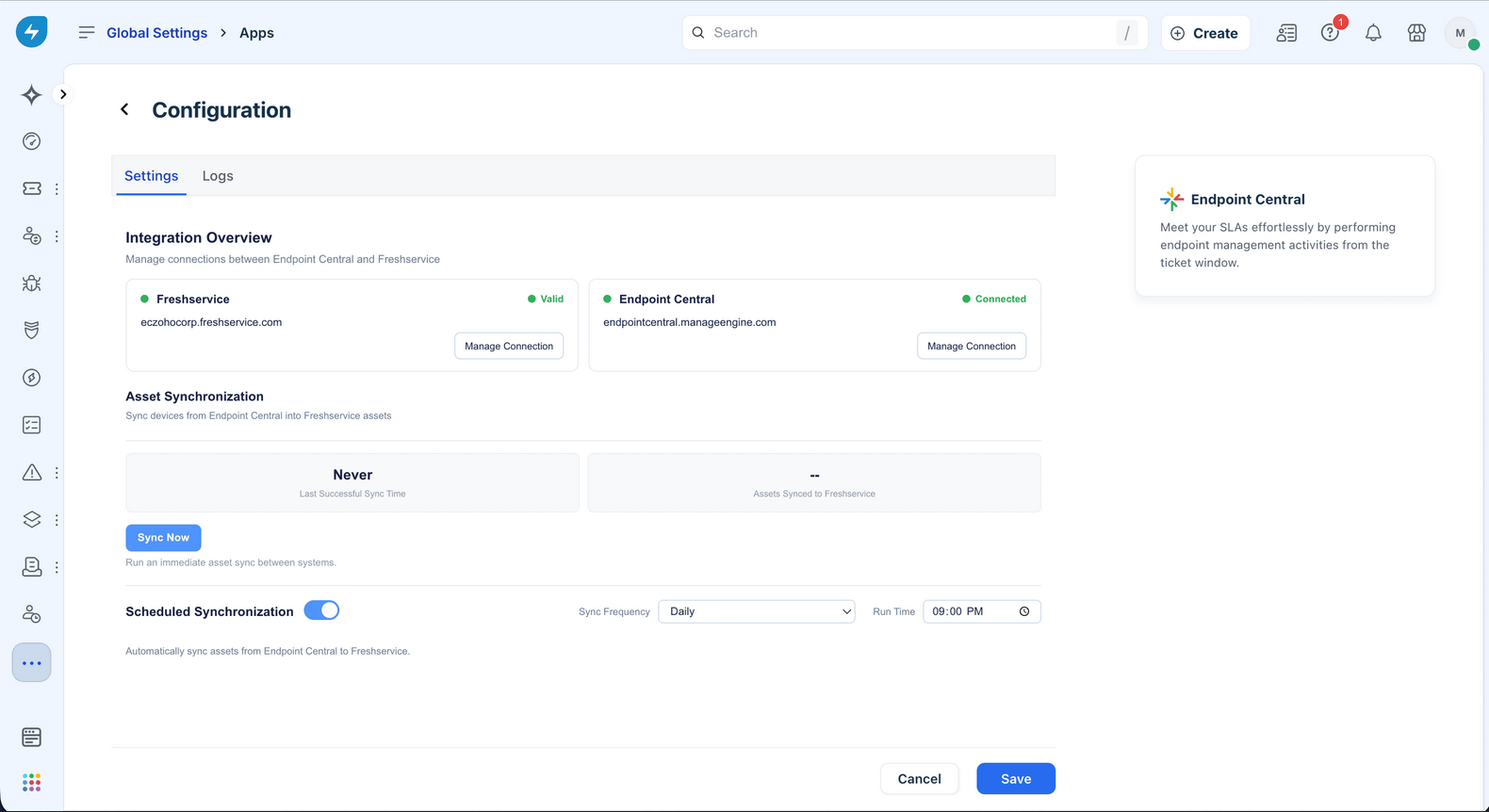This screenshot has width=1489, height=812.
Task: Click the Apps breadcrumb item
Action: [x=256, y=33]
